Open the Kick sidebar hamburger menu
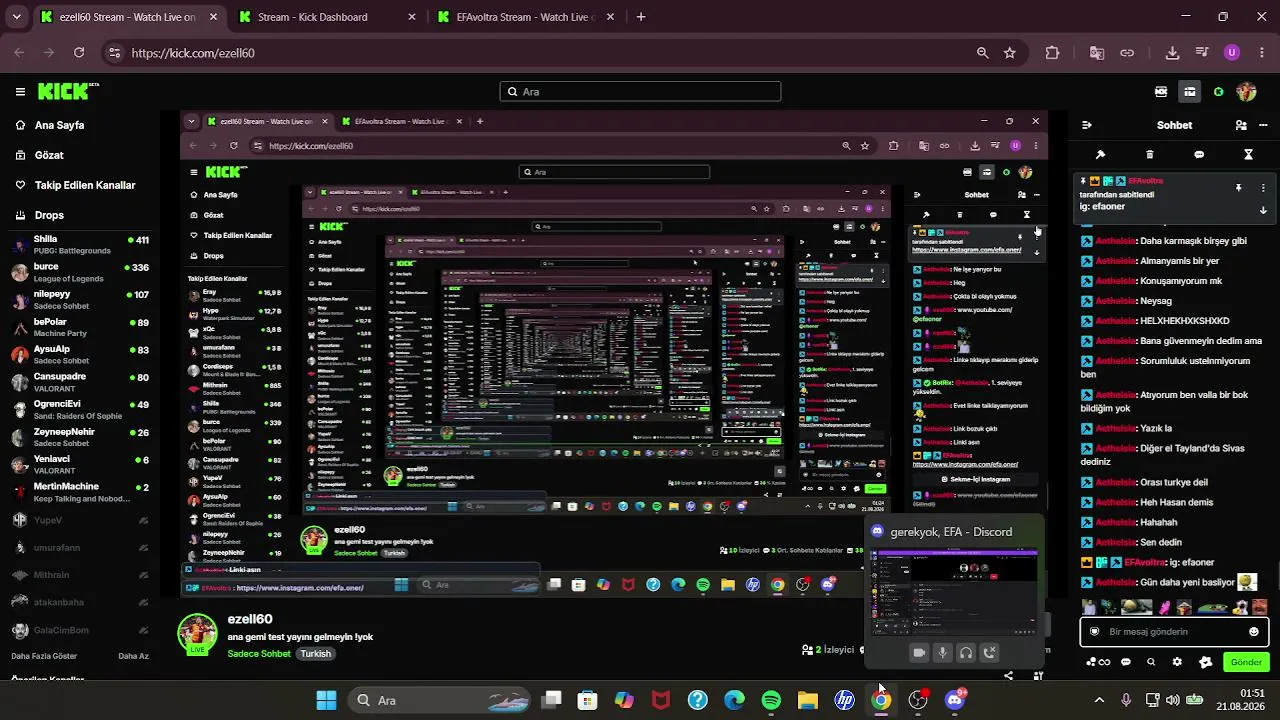This screenshot has width=1280, height=720. coord(20,92)
